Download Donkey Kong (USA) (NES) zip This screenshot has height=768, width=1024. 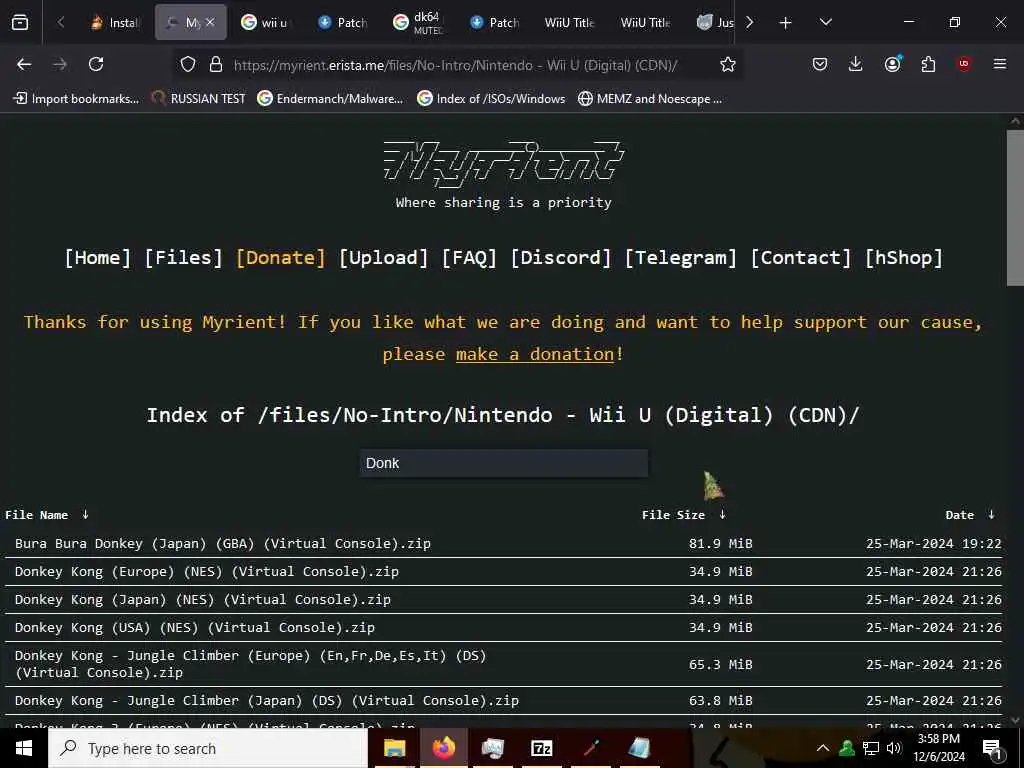point(195,628)
